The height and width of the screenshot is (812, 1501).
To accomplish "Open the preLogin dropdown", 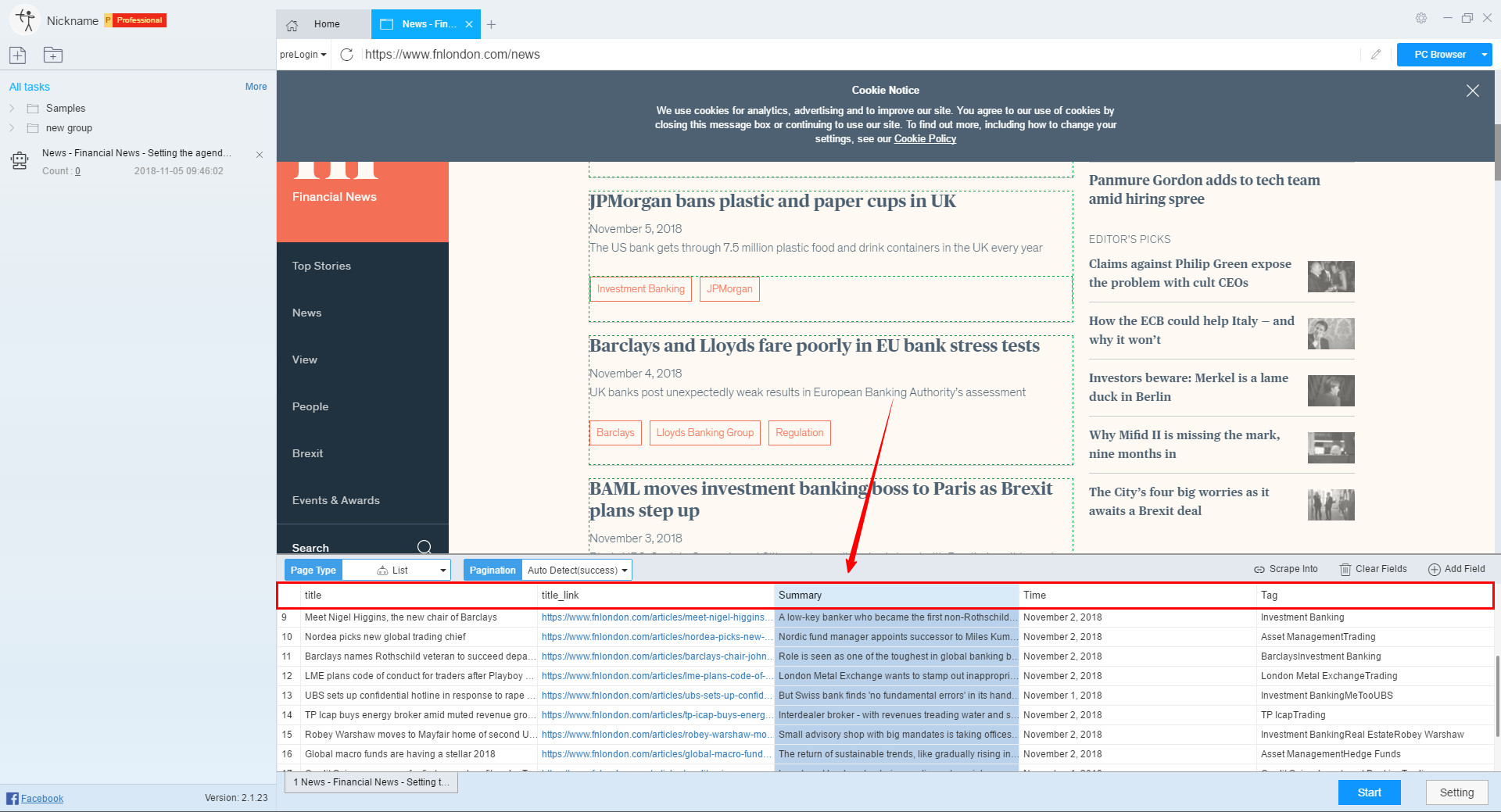I will tap(303, 55).
